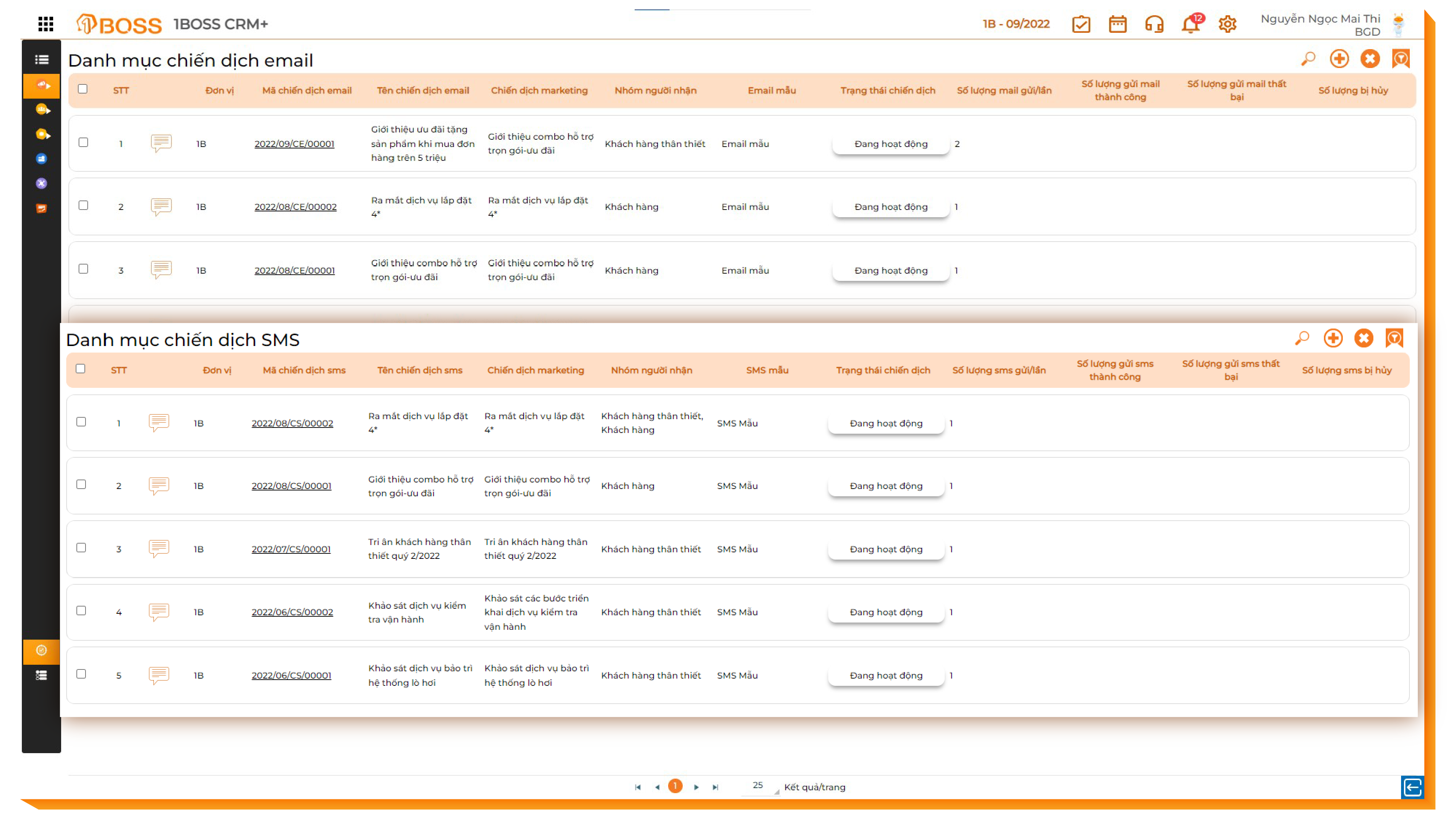The width and height of the screenshot is (1456, 819).
Task: Go to next page arrow
Action: coord(697,787)
